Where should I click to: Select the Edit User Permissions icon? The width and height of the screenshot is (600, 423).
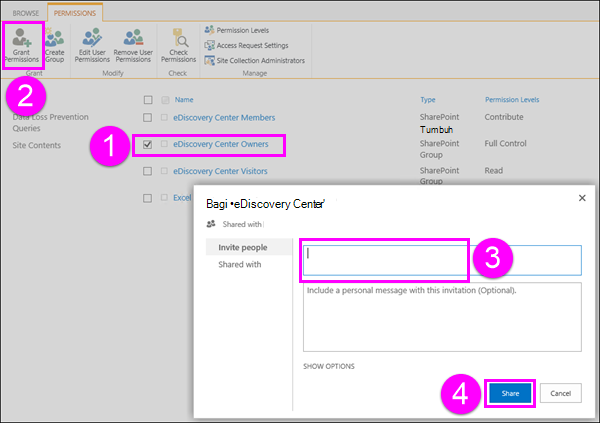tap(92, 46)
